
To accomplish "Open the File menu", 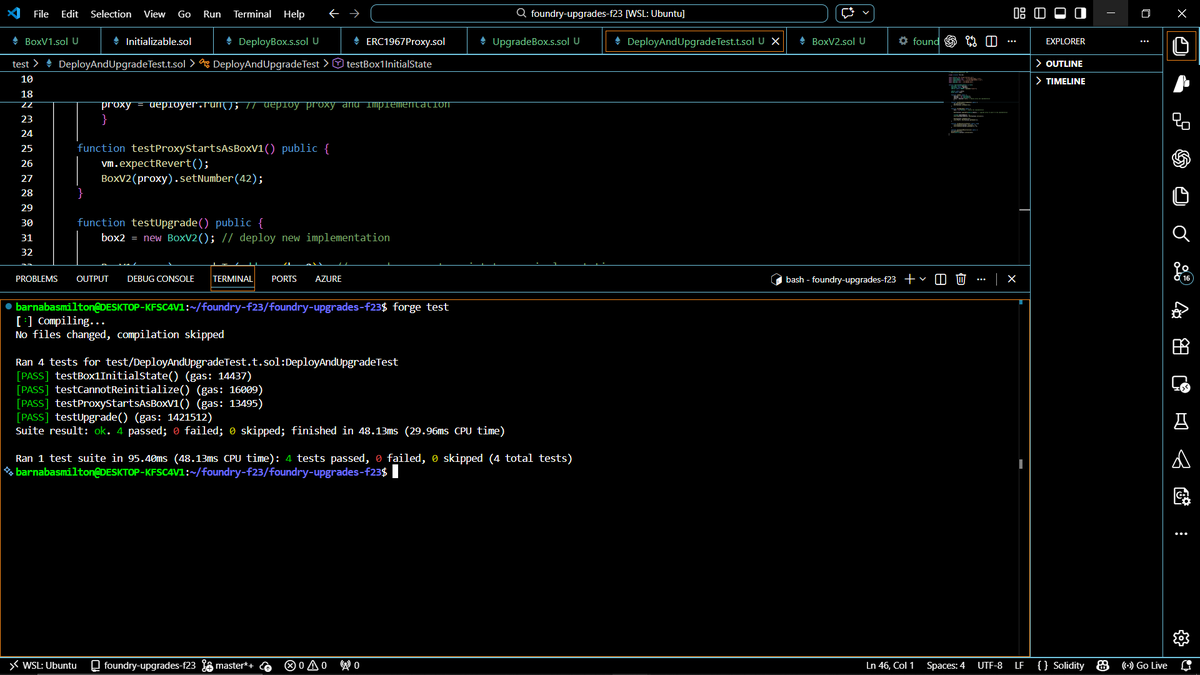I will pyautogui.click(x=41, y=14).
